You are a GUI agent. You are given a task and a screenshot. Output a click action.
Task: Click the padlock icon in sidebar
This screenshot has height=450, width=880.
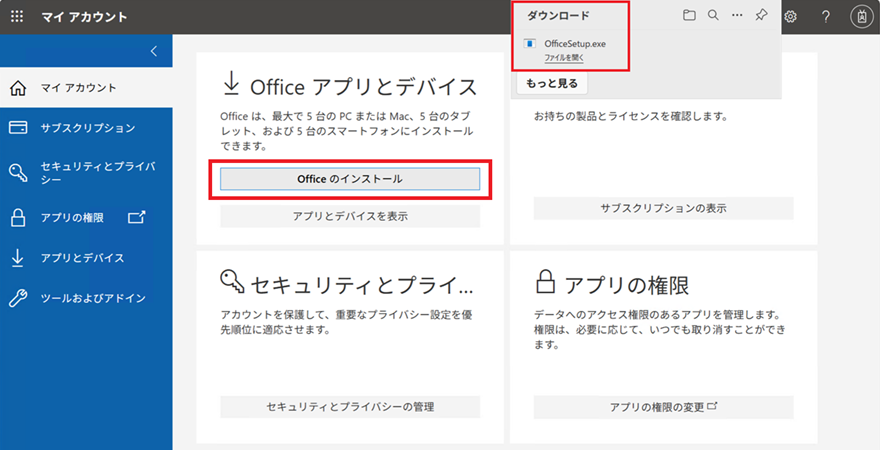pos(19,218)
